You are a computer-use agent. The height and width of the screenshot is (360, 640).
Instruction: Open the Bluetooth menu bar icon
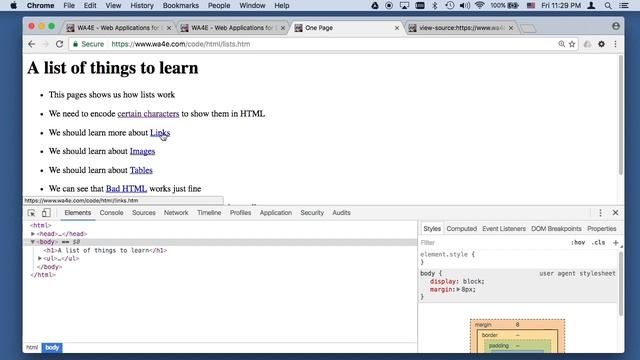pyautogui.click(x=435, y=6)
